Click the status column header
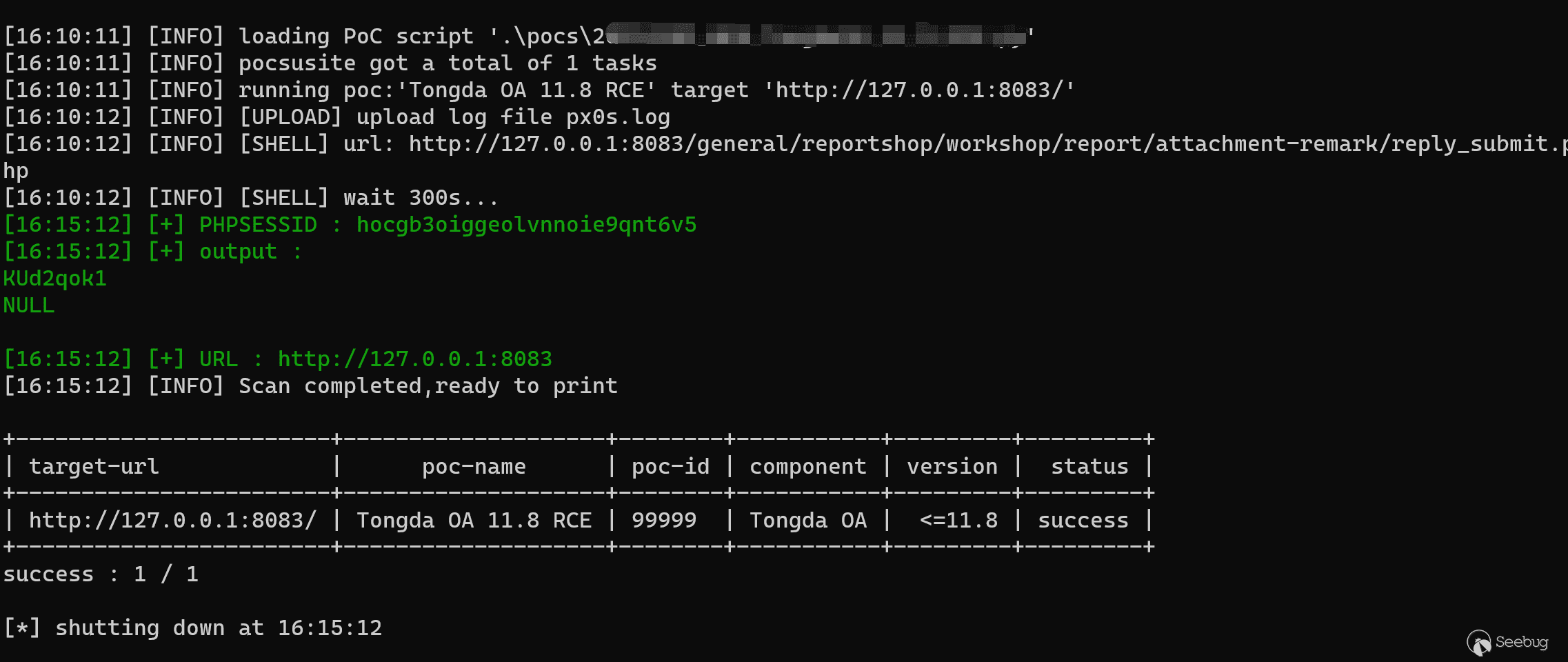 tap(1089, 467)
